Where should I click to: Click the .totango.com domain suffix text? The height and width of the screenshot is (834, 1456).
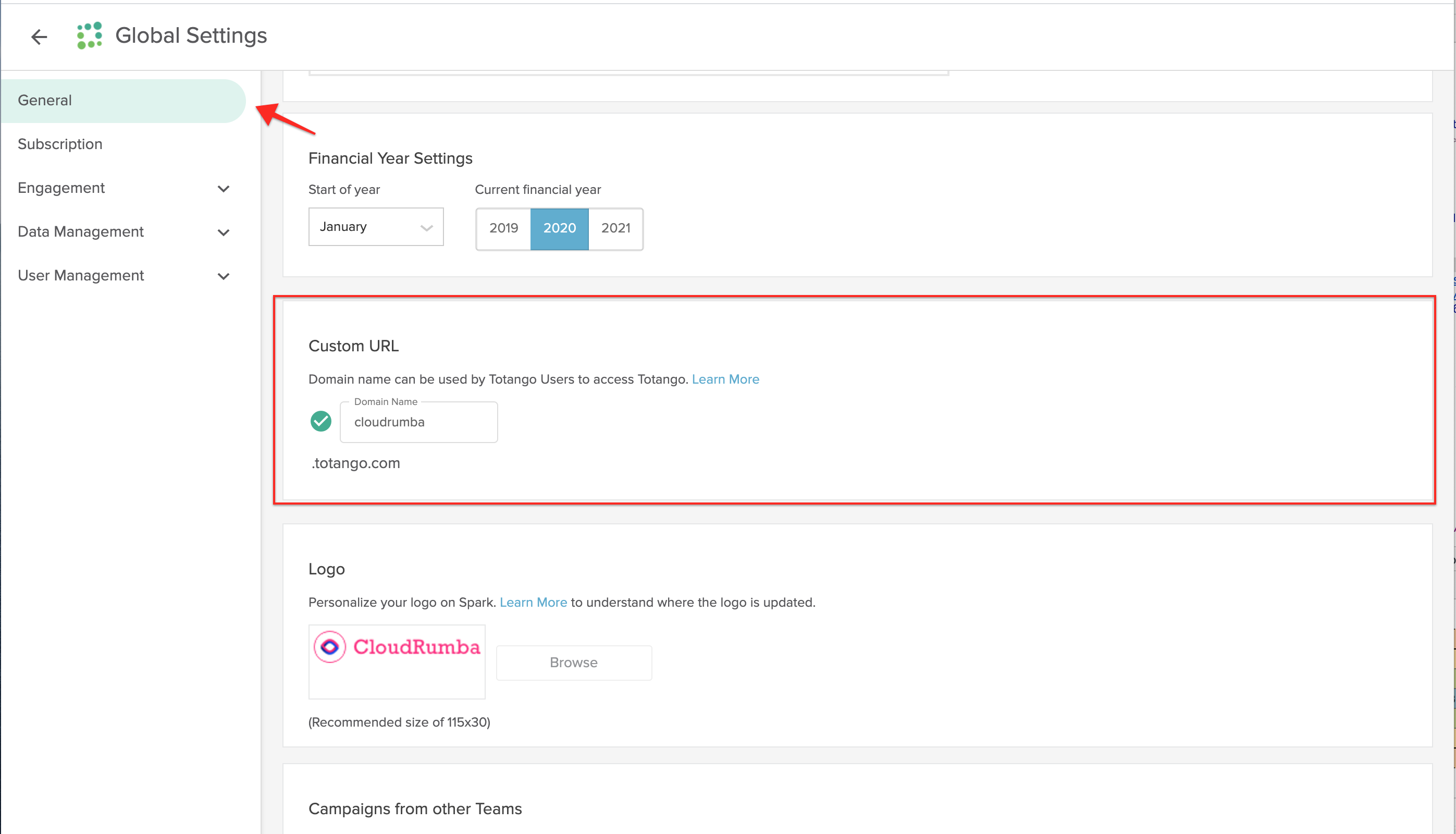pos(355,463)
